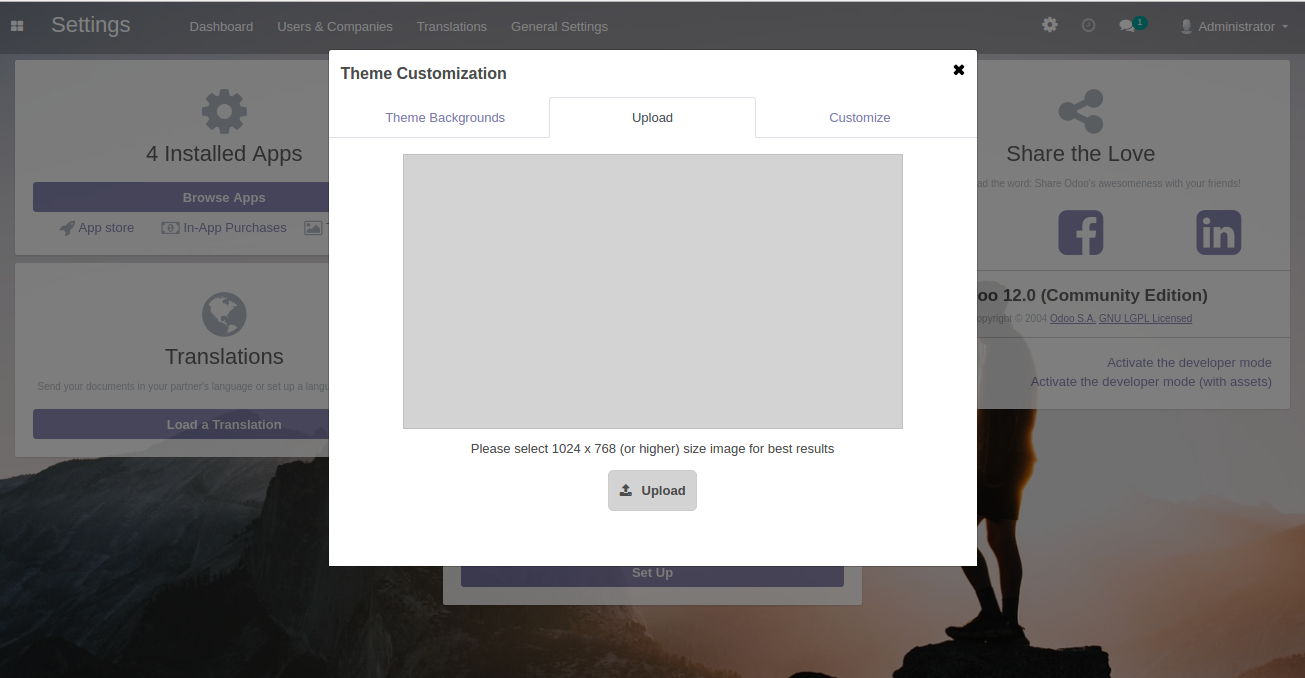Click the gray image preview area
1305x678 pixels.
(652, 291)
